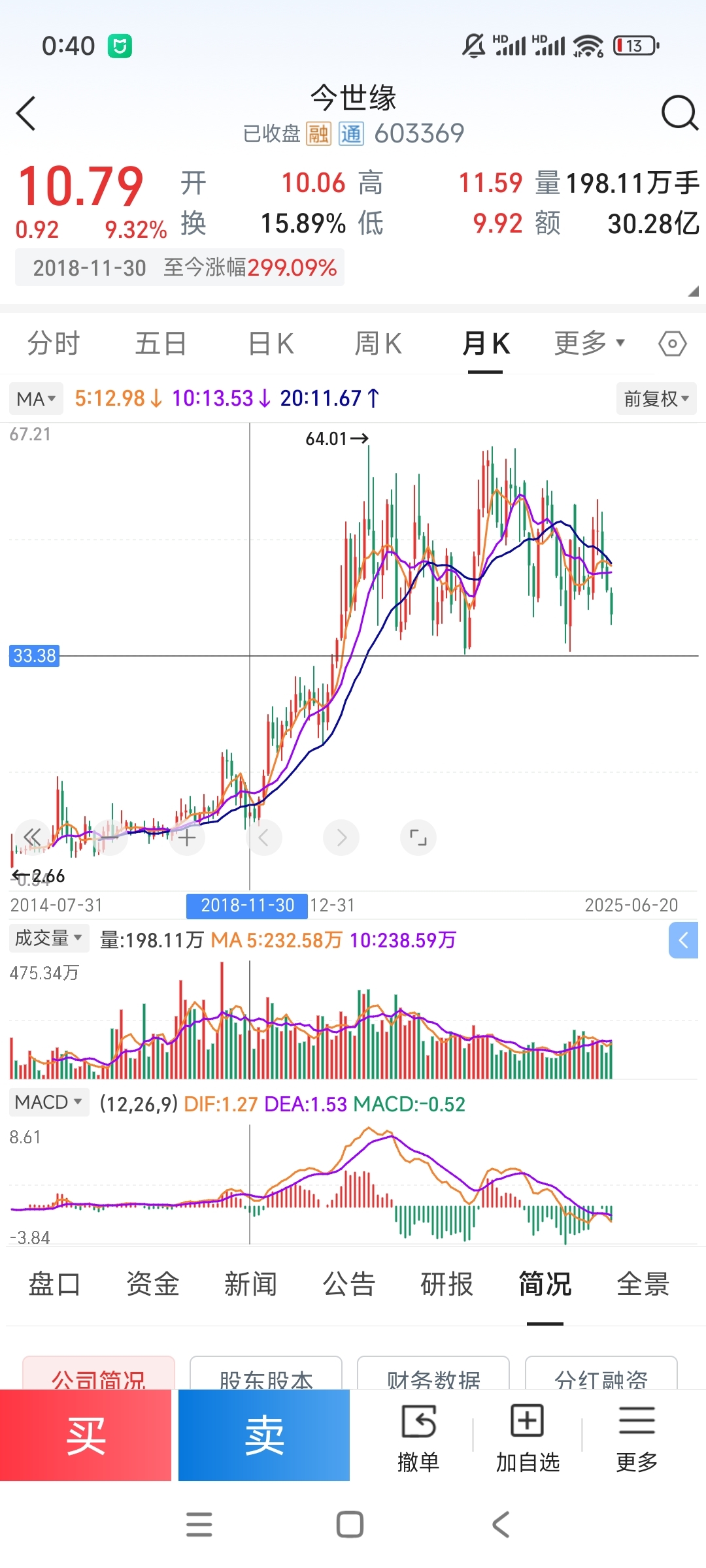Open the search magnifier icon
The image size is (706, 1568).
[680, 113]
